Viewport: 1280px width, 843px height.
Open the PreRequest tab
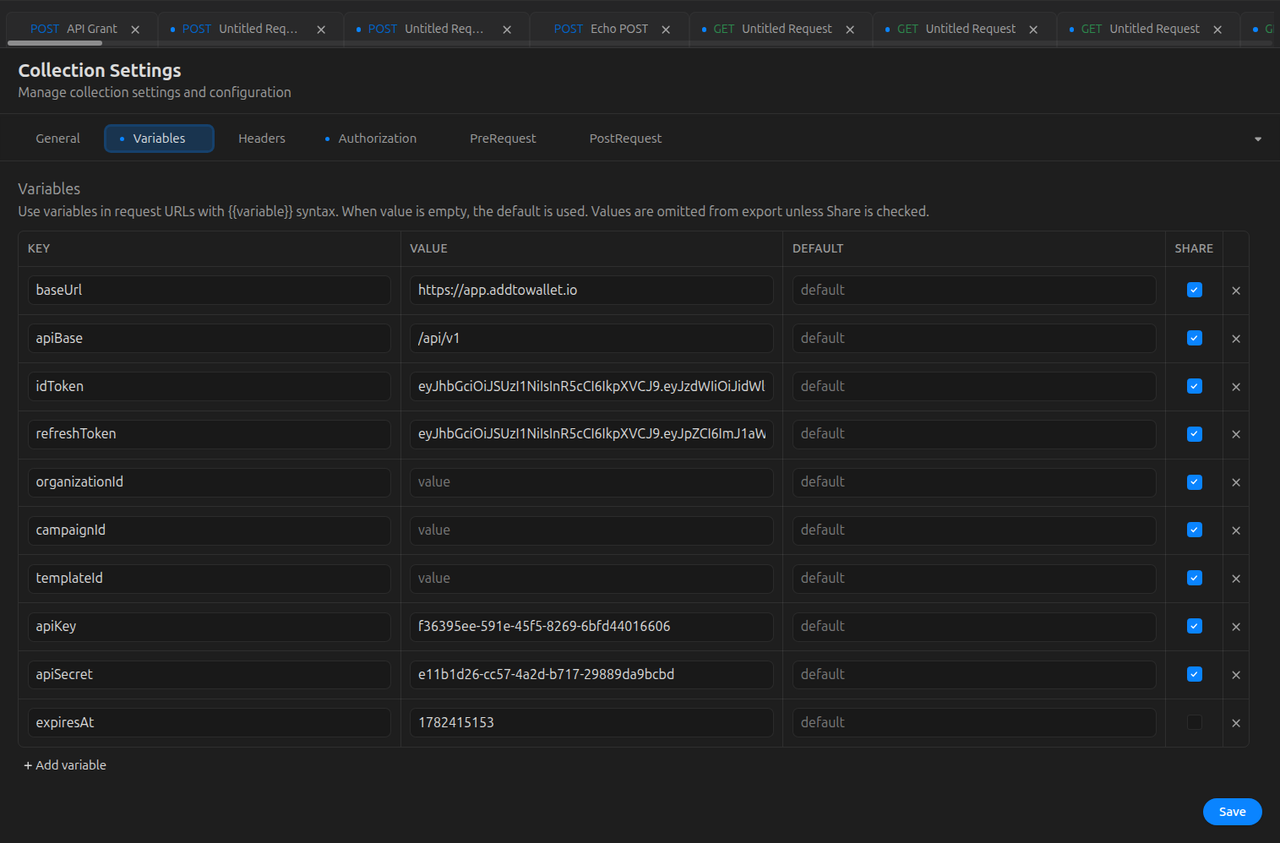503,138
